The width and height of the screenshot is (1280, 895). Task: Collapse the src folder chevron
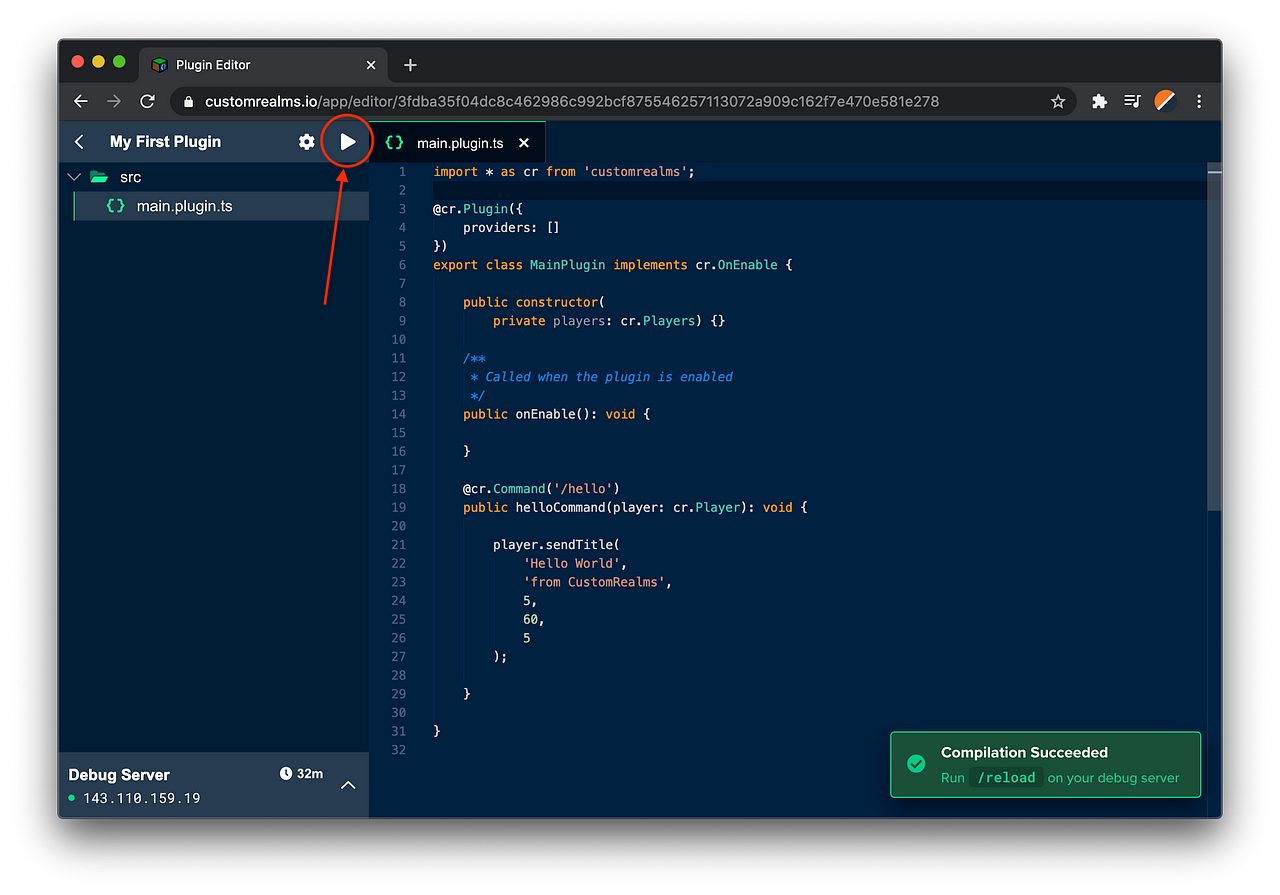click(x=73, y=177)
